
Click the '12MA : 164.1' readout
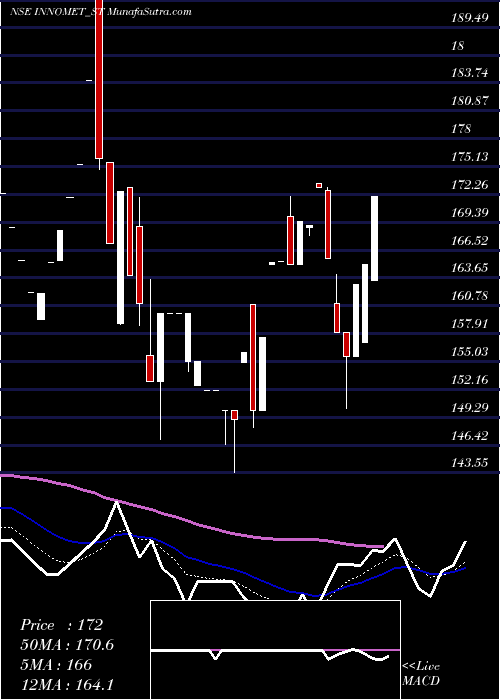66,684
